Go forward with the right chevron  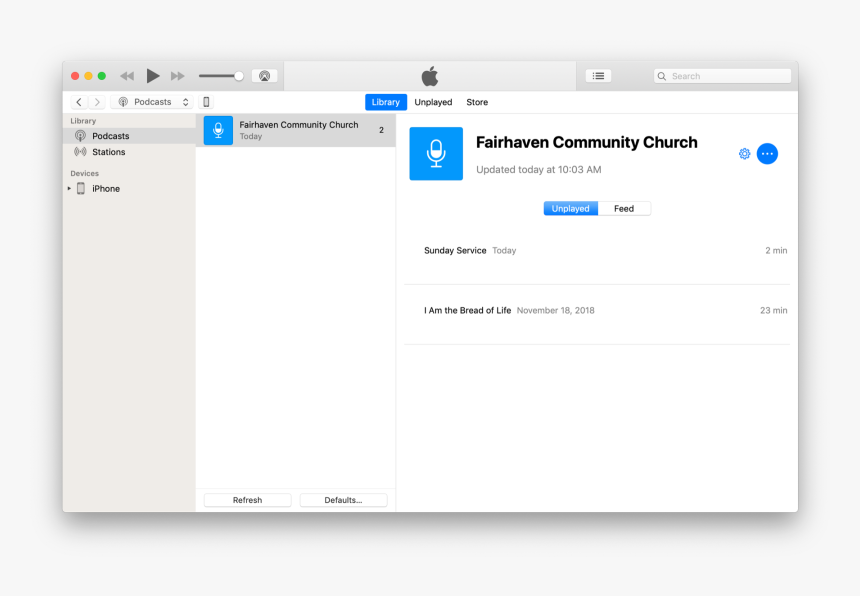click(97, 102)
